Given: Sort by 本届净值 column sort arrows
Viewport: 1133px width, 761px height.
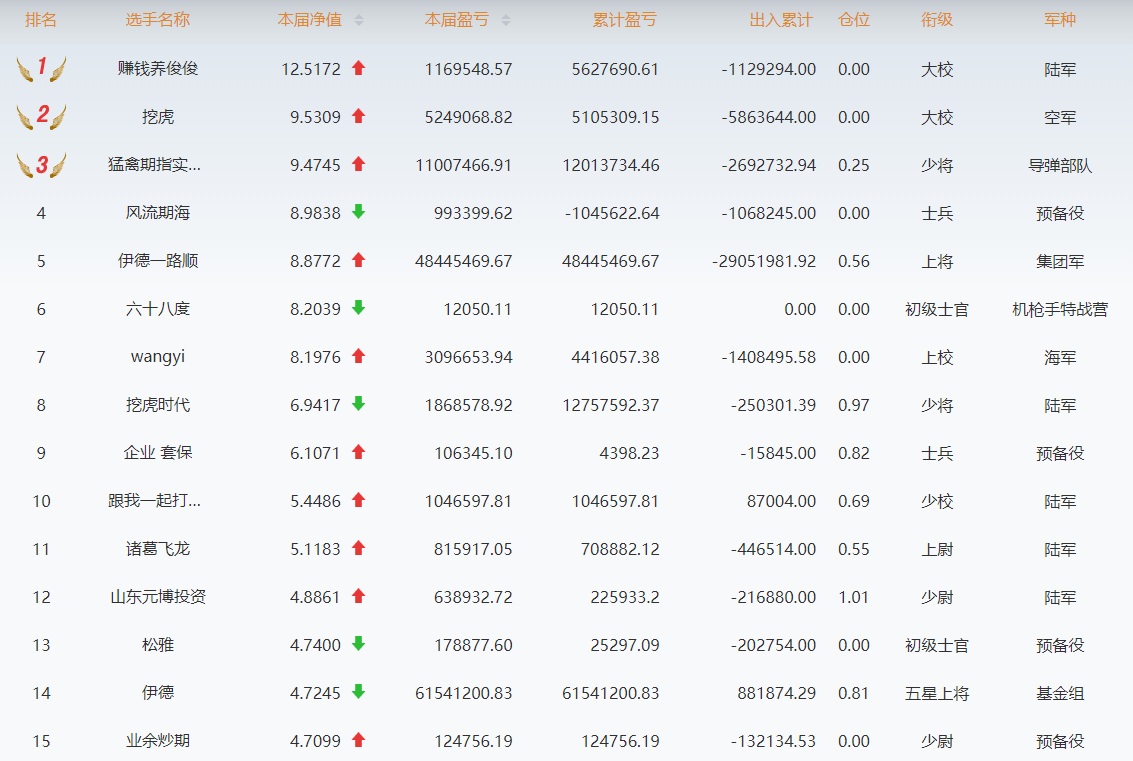Looking at the screenshot, I should (359, 20).
